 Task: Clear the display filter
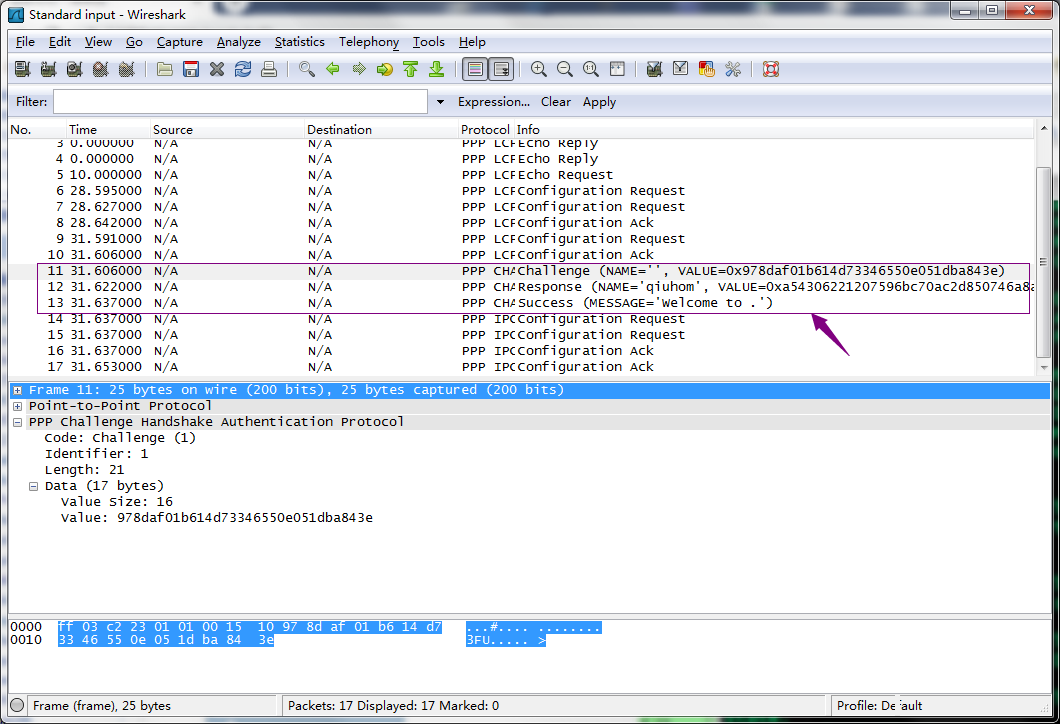pyautogui.click(x=556, y=102)
